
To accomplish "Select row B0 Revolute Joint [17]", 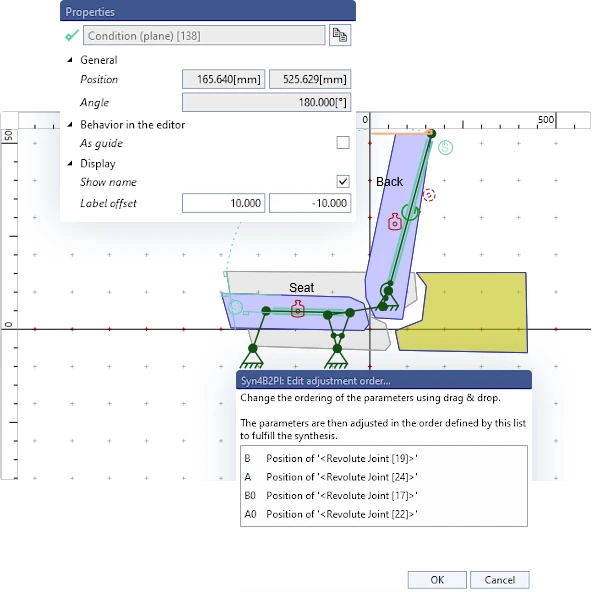I will (384, 495).
